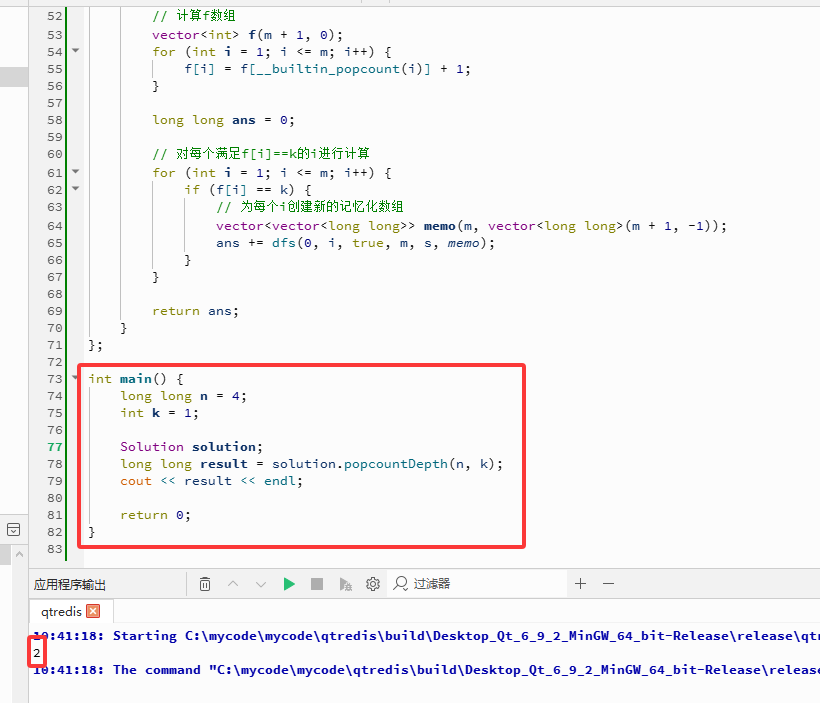Zoom in output text with plus icon
Viewport: 820px width, 703px height.
(x=580, y=584)
